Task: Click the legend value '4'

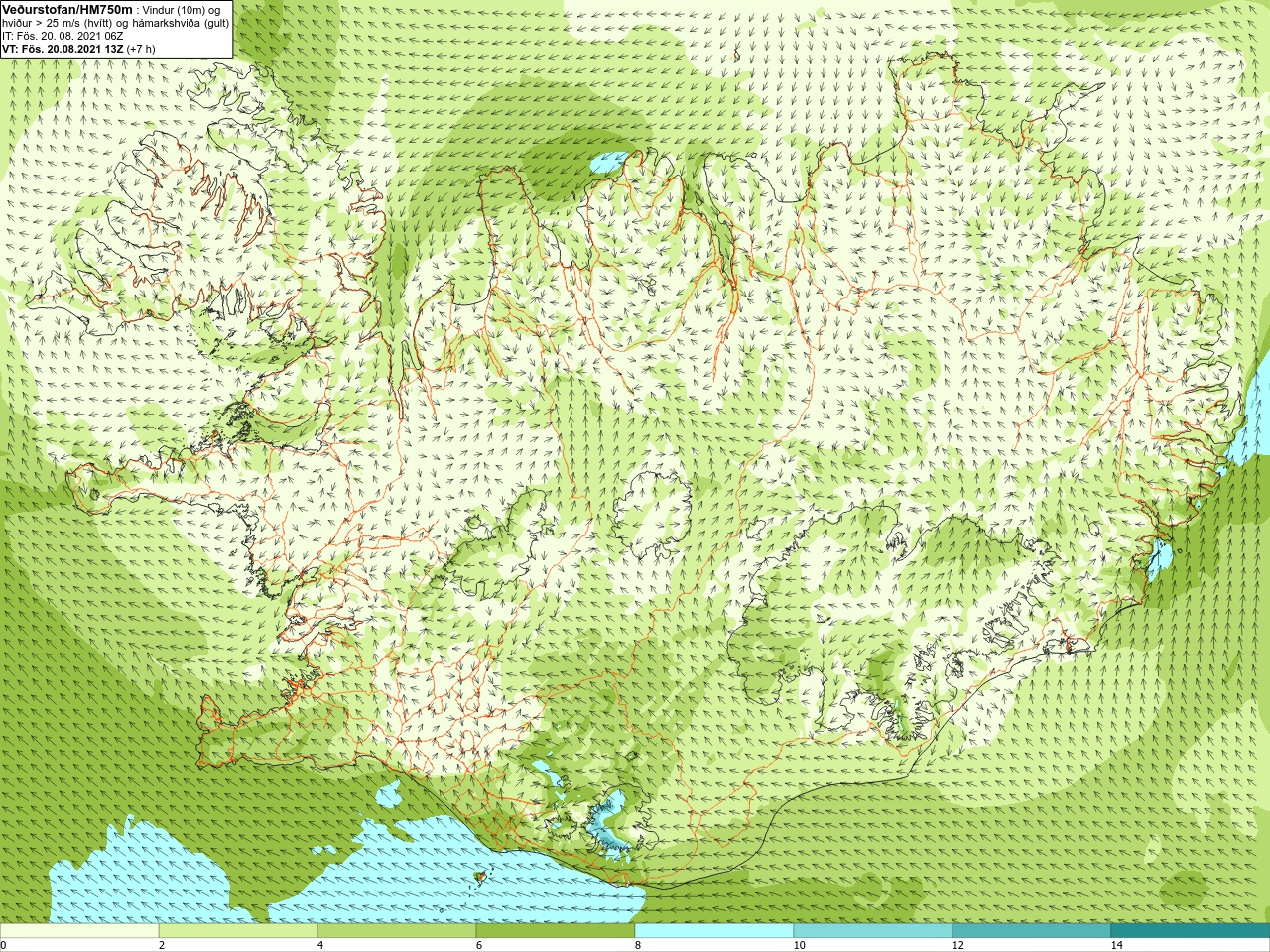Action: pos(319,945)
